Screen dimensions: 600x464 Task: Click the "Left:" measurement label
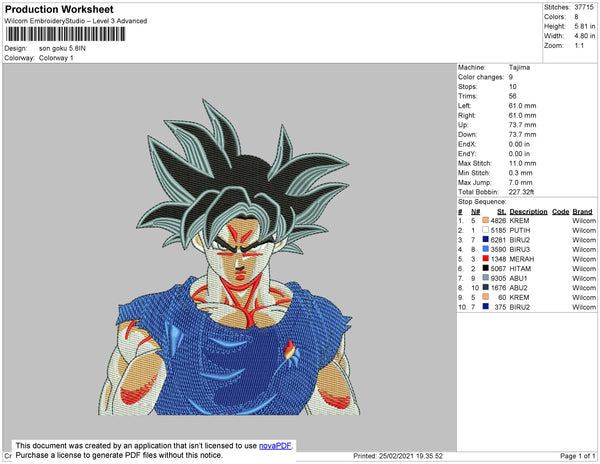point(464,106)
